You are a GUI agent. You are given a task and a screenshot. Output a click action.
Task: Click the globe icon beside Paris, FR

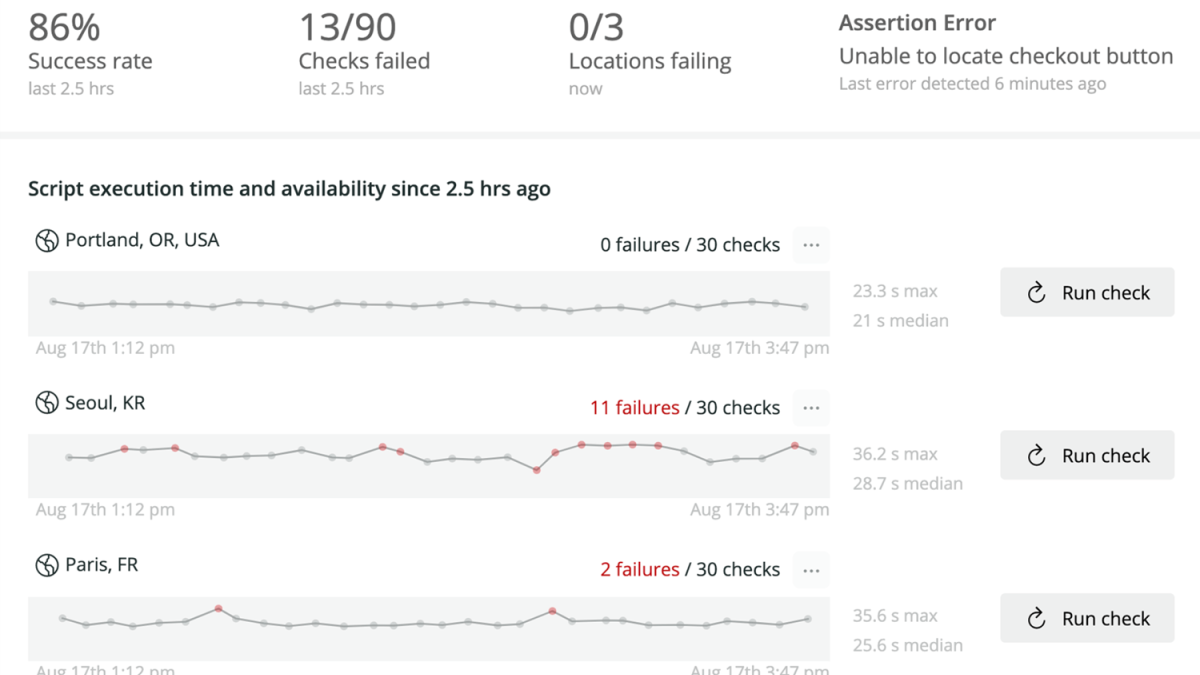(x=46, y=566)
